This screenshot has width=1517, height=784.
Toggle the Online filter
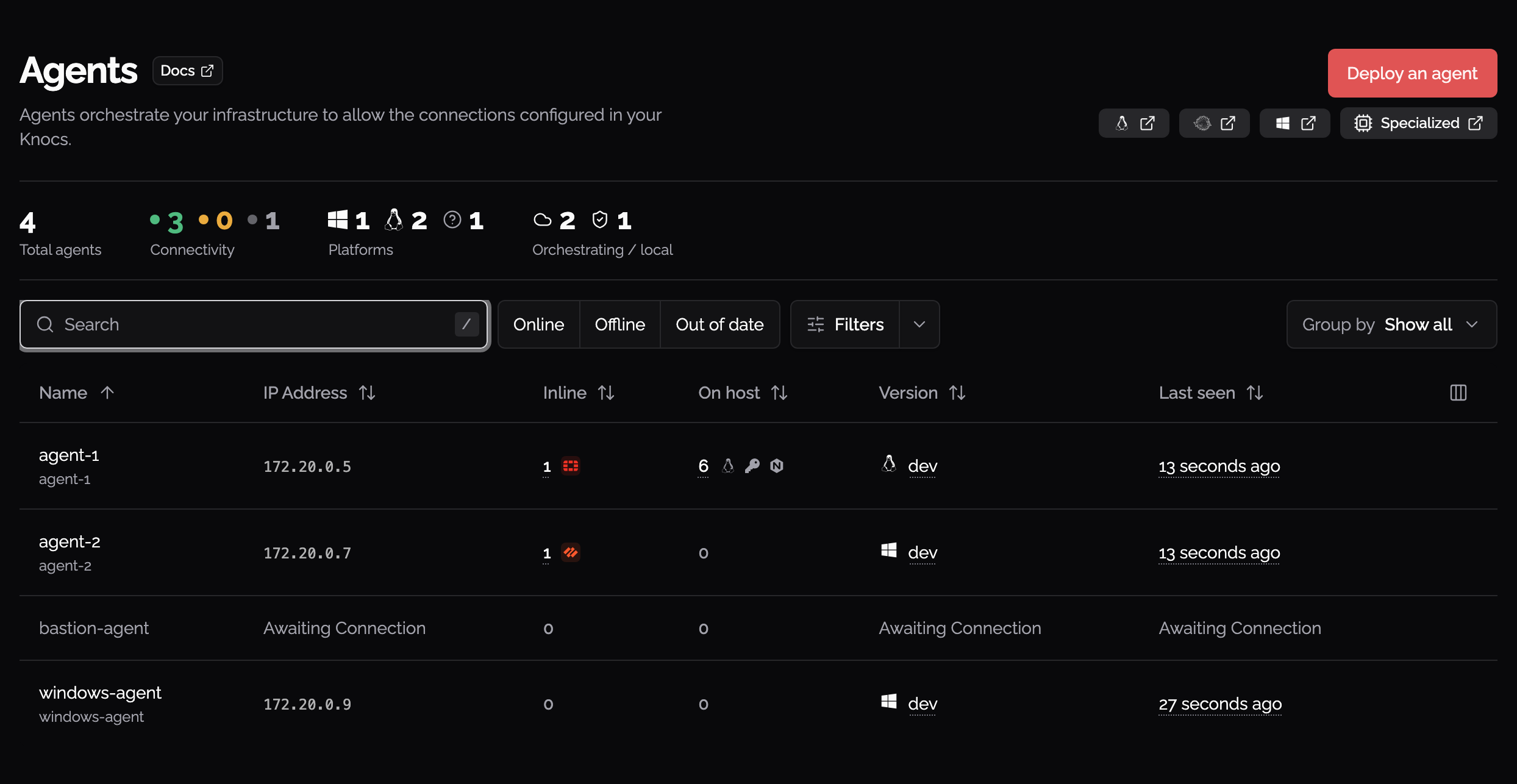538,324
